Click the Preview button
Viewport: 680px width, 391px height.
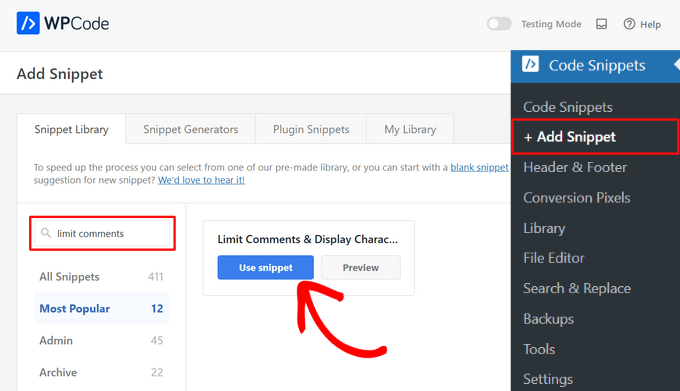click(360, 267)
